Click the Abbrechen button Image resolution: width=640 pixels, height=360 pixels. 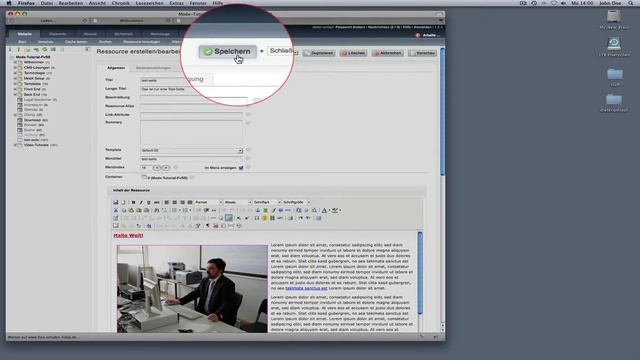point(388,53)
